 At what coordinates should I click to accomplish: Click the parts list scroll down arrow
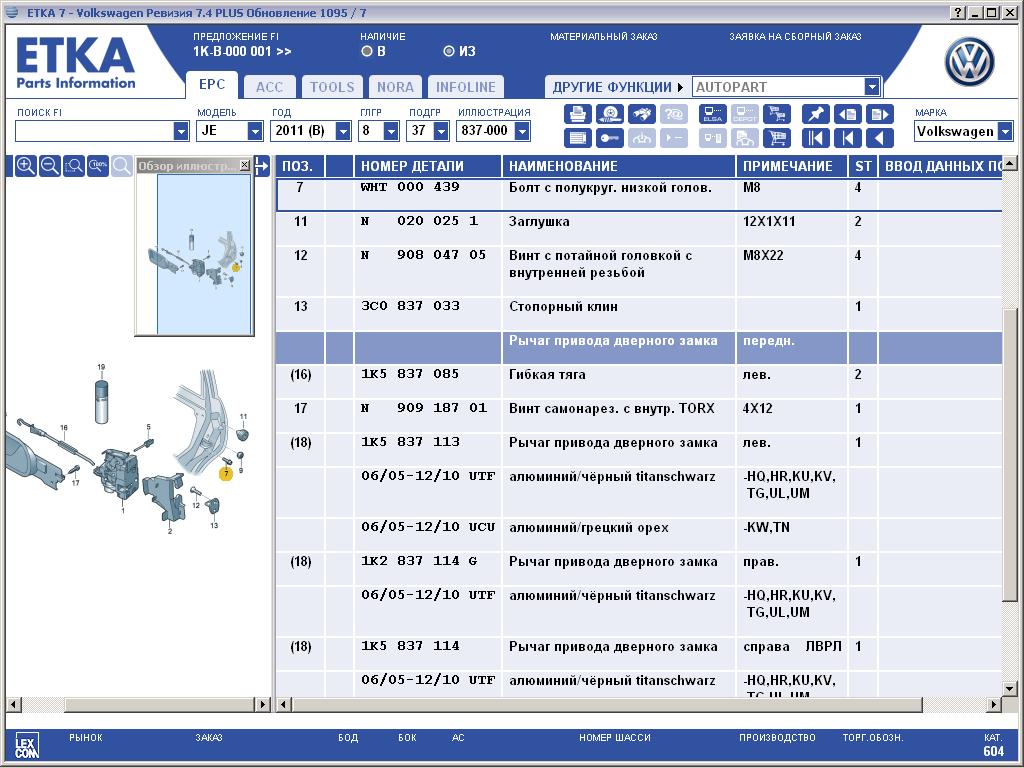(1010, 688)
